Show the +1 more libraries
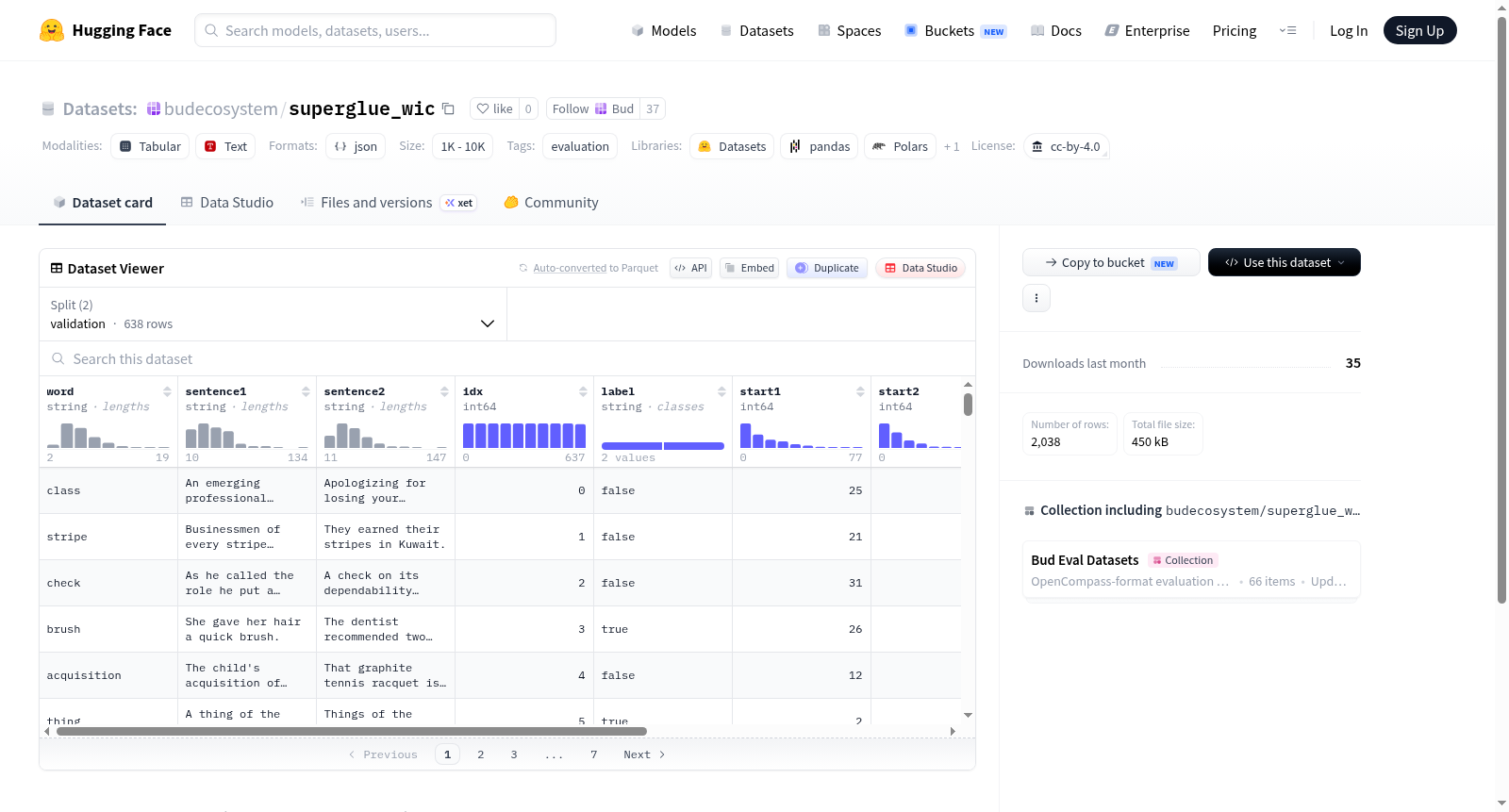This screenshot has width=1509, height=812. (952, 146)
